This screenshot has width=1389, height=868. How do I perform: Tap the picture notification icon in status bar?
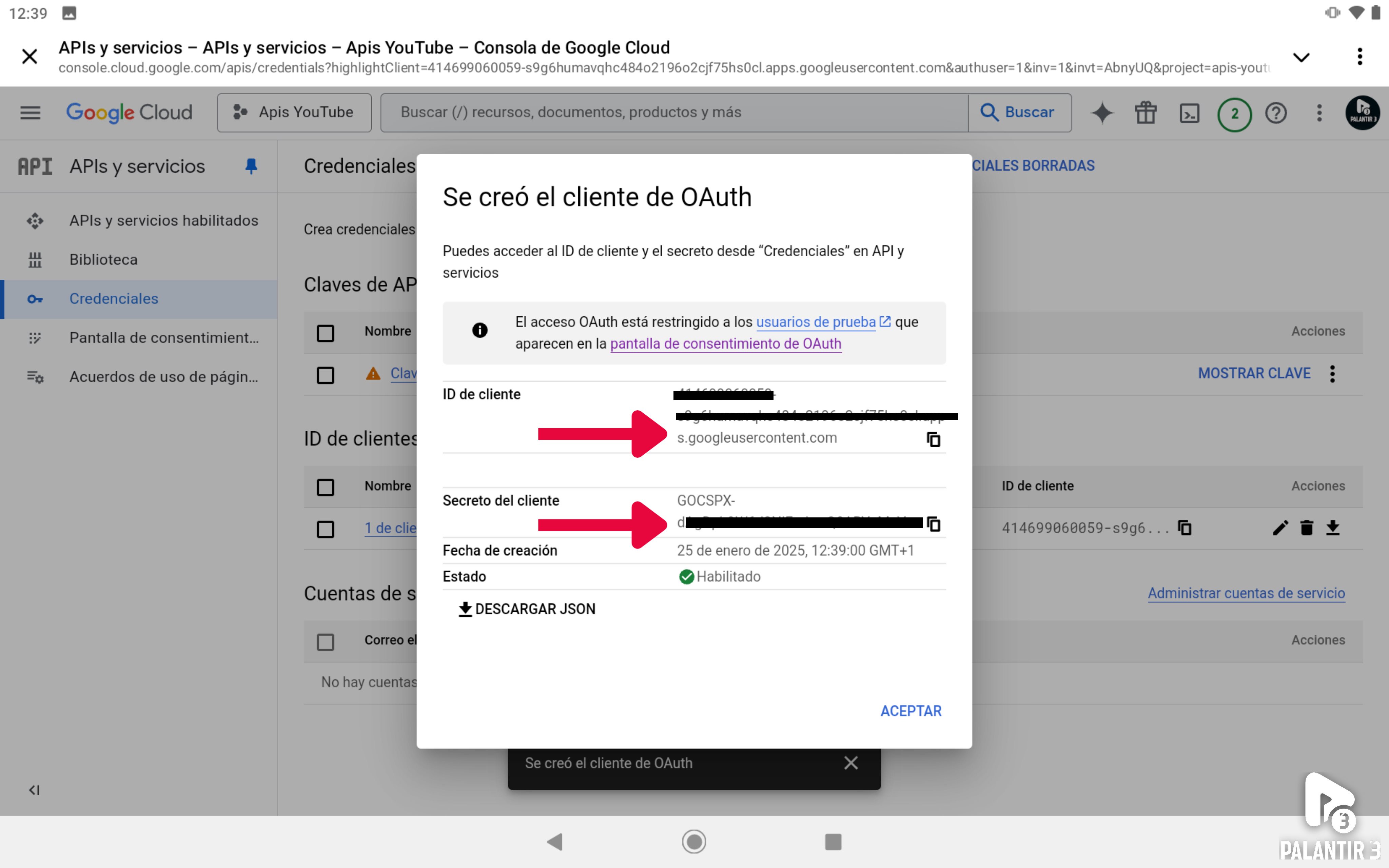pyautogui.click(x=69, y=13)
